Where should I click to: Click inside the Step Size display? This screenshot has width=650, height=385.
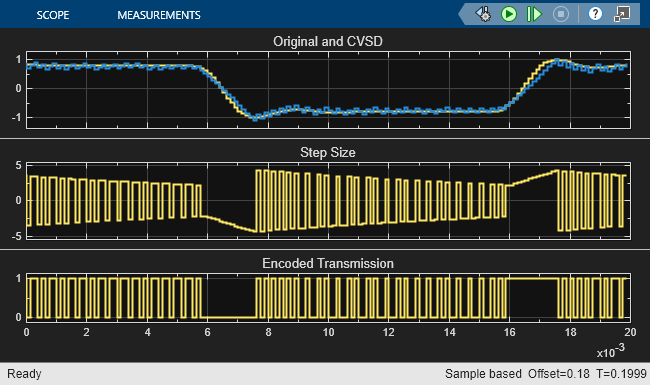[x=328, y=201]
